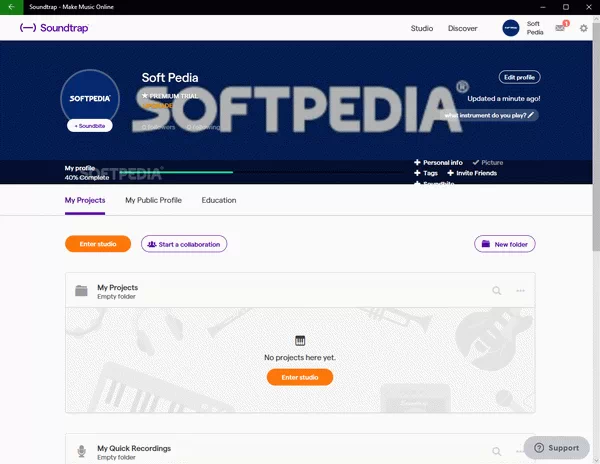Open the notifications envelope icon

561,27
